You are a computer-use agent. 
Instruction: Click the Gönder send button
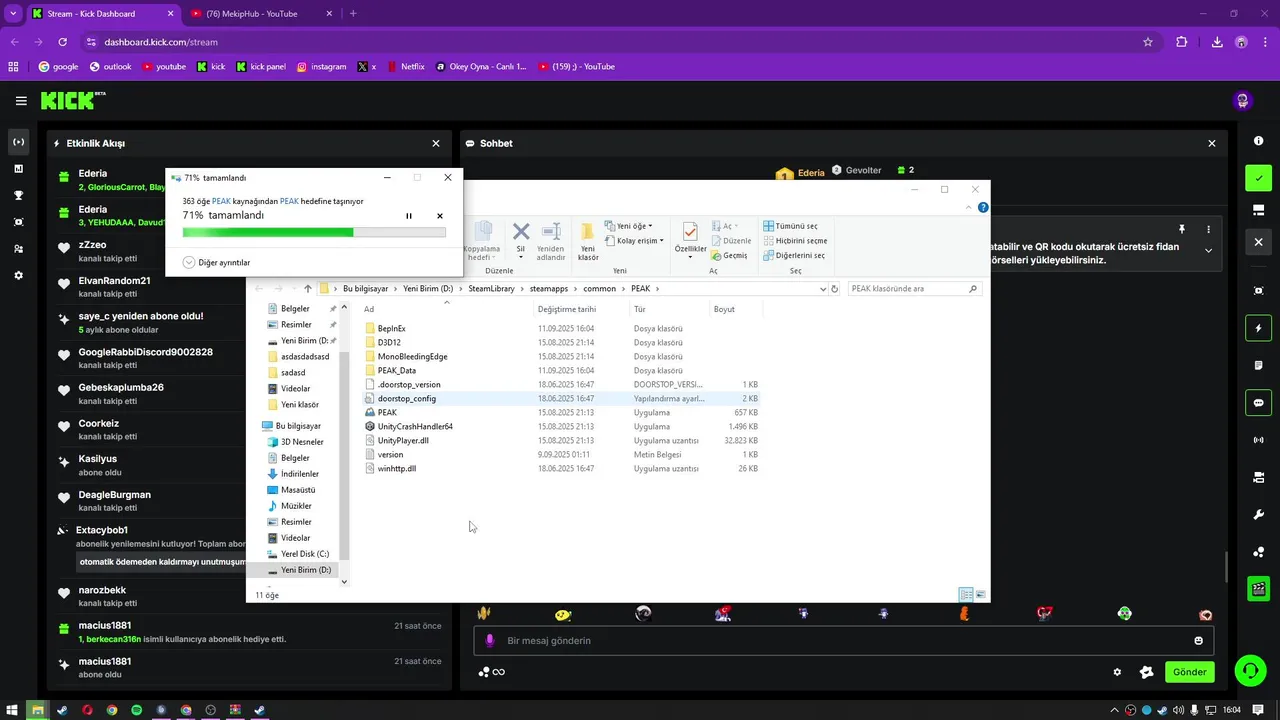point(1190,672)
